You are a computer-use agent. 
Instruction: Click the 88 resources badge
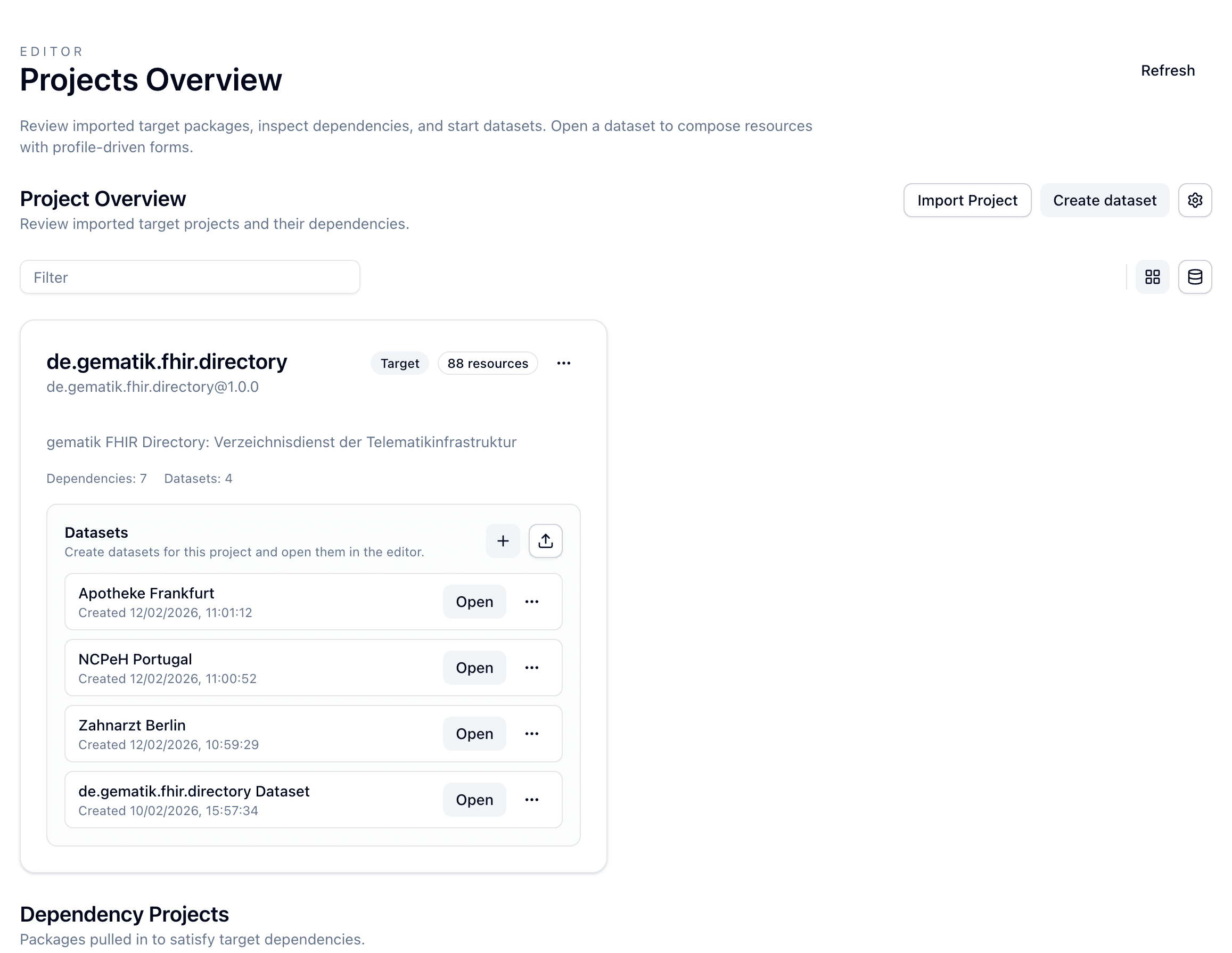pyautogui.click(x=487, y=363)
